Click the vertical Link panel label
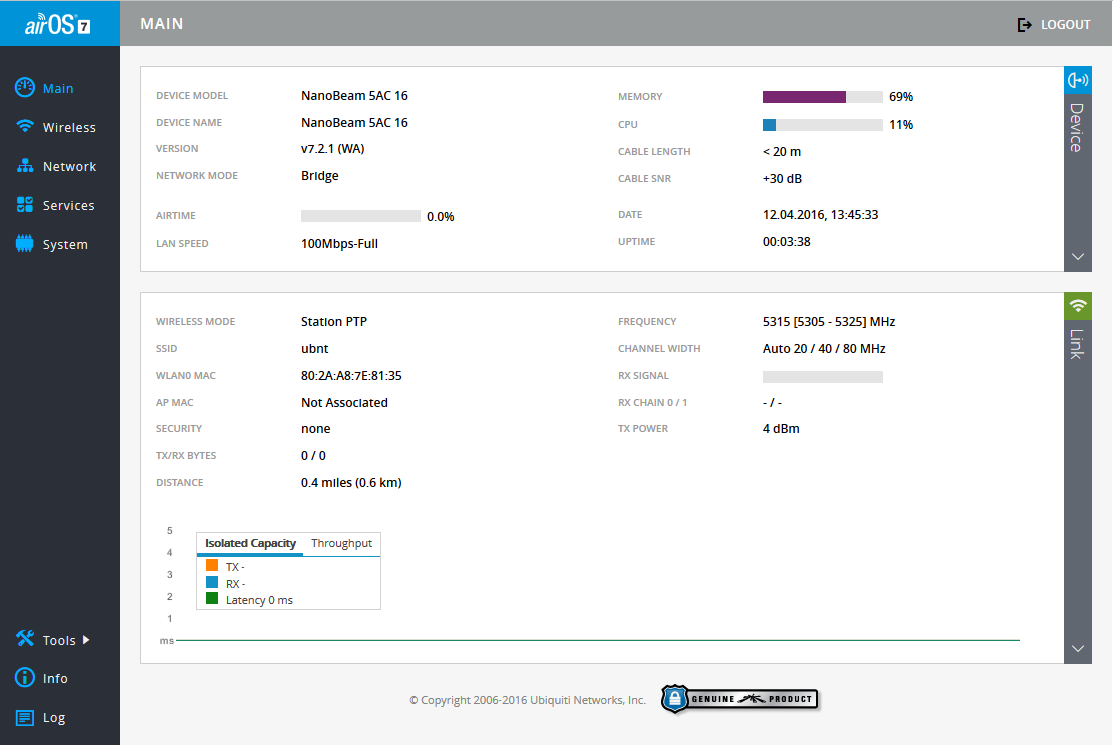Screen dimensions: 1113x745 tap(1077, 344)
